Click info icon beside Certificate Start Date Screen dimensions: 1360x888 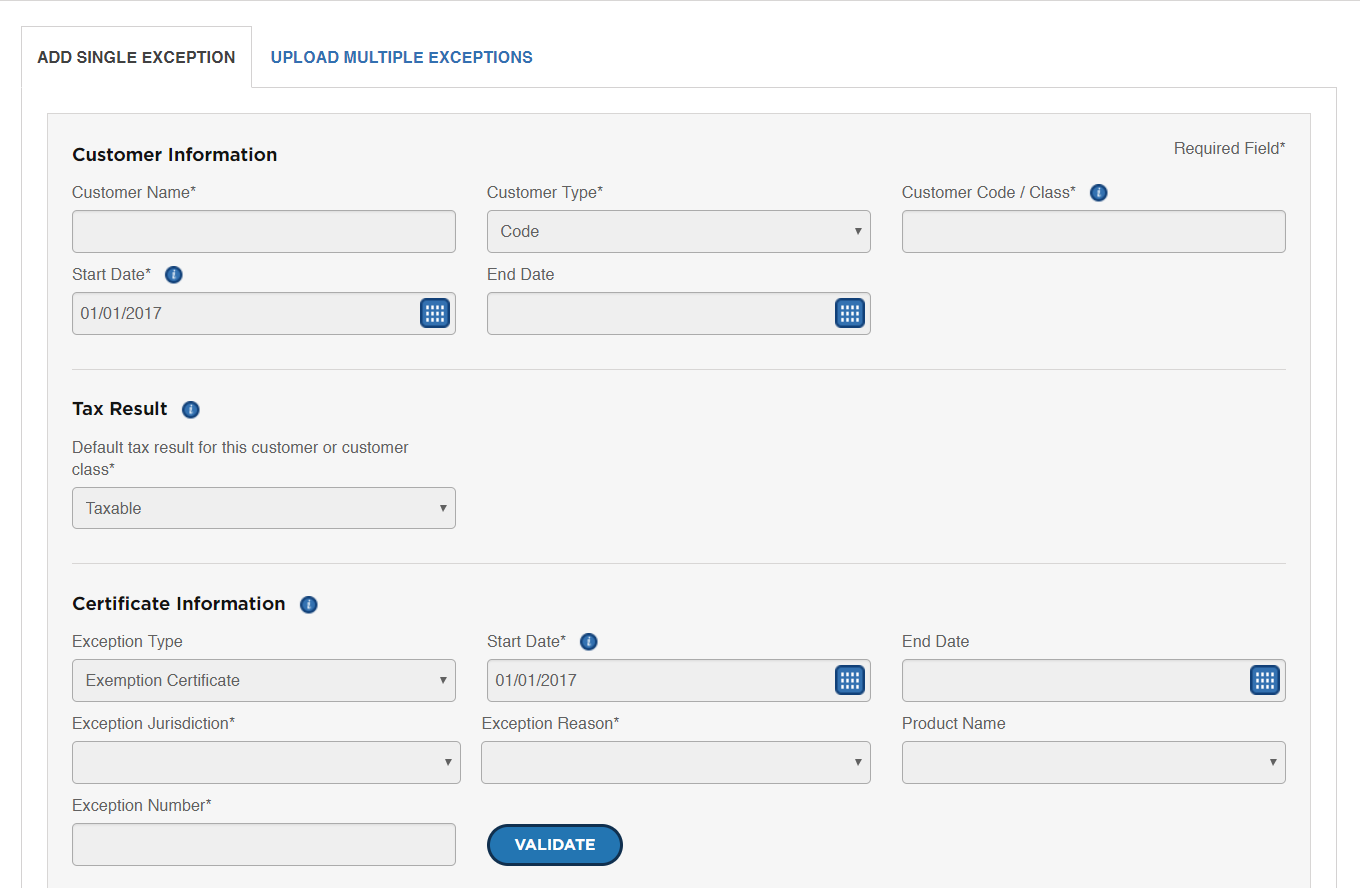(588, 642)
